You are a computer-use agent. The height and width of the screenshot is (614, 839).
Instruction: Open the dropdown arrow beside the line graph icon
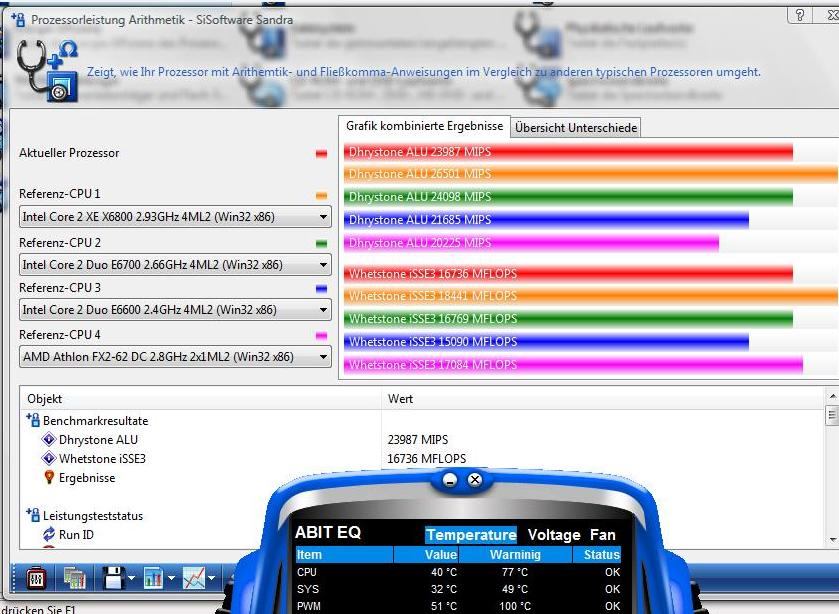tap(211, 578)
